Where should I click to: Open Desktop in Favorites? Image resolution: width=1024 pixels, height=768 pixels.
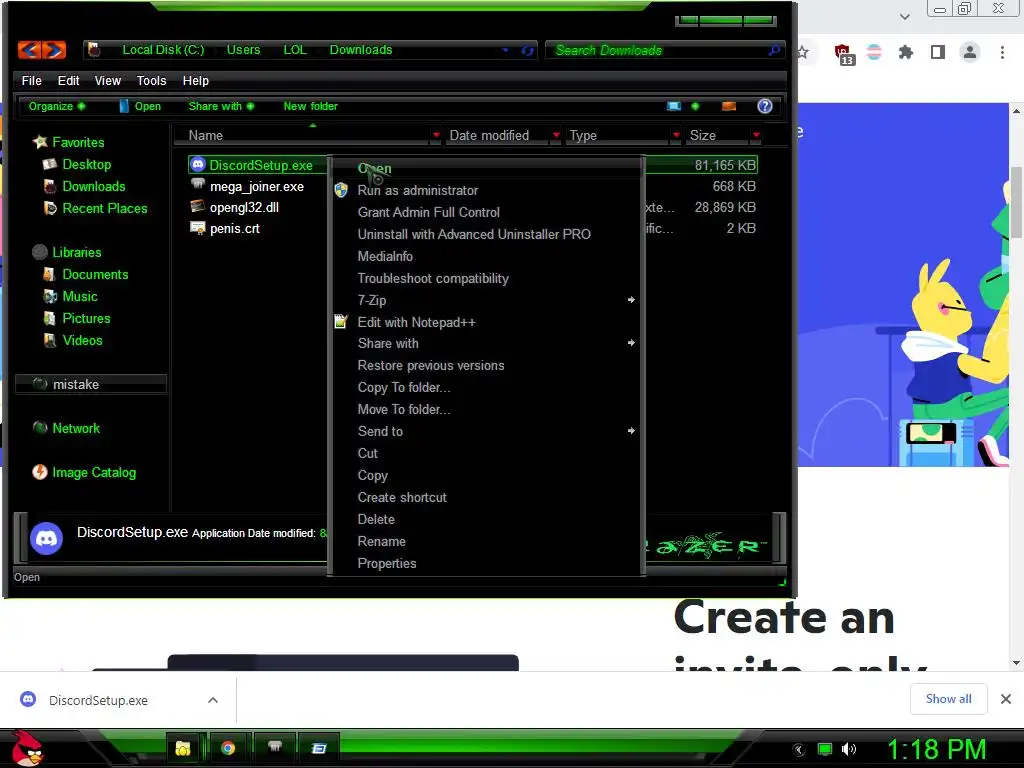(87, 164)
